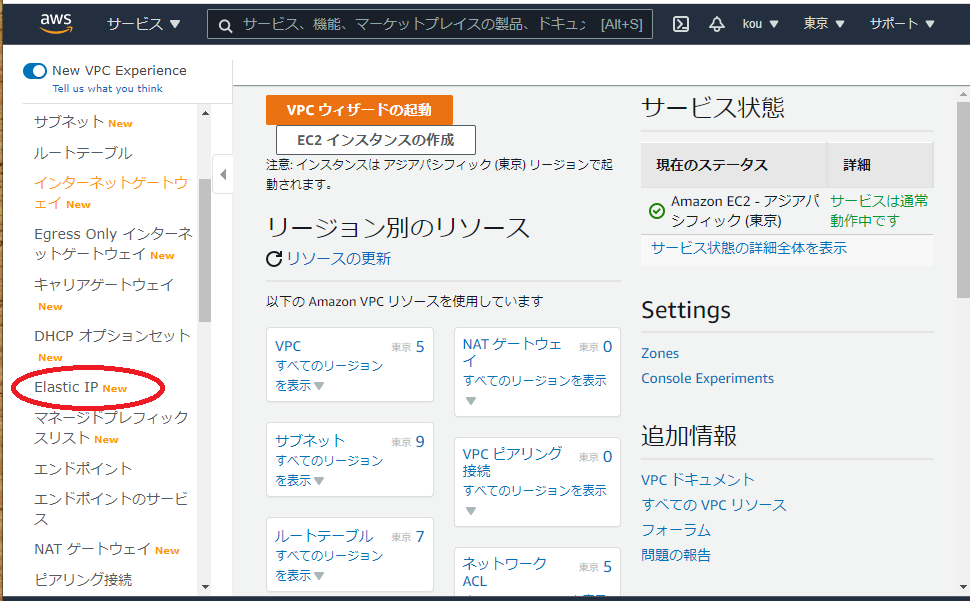Expand すべてのリージョンを表示 under NAT ゲートウェイ card
Image resolution: width=970 pixels, height=601 pixels.
(x=534, y=390)
